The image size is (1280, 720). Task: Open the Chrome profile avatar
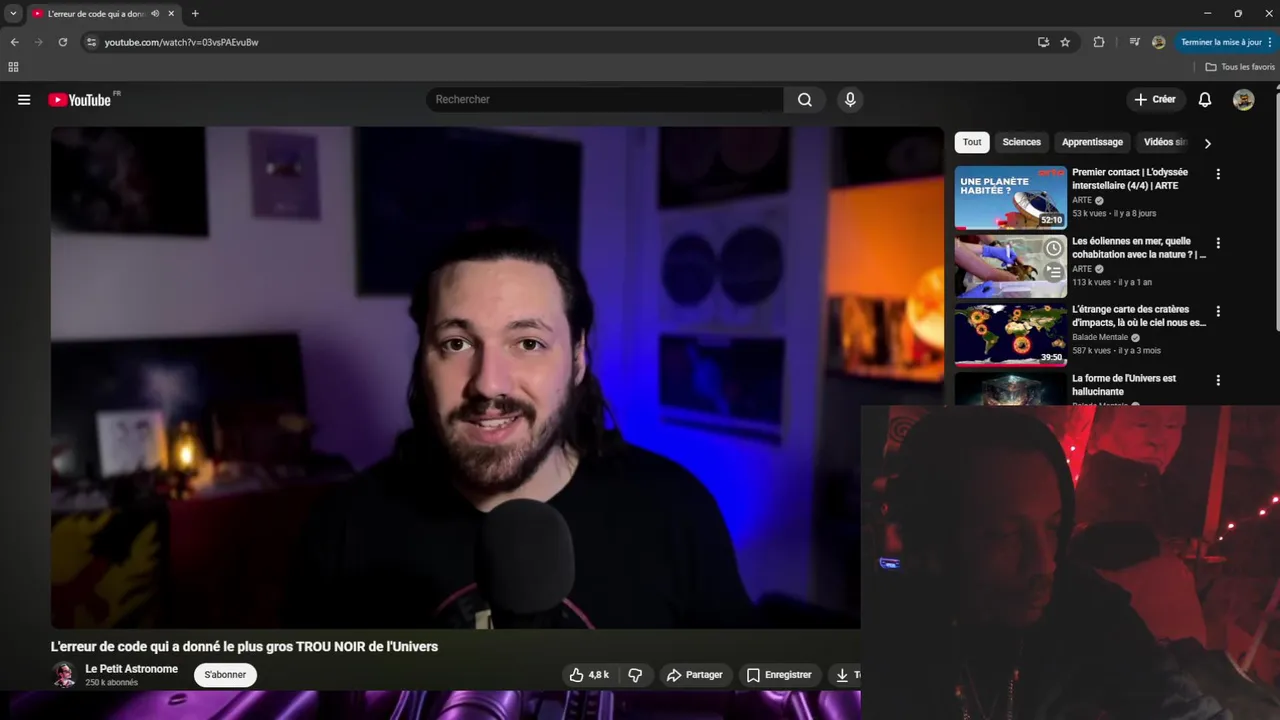1159,42
